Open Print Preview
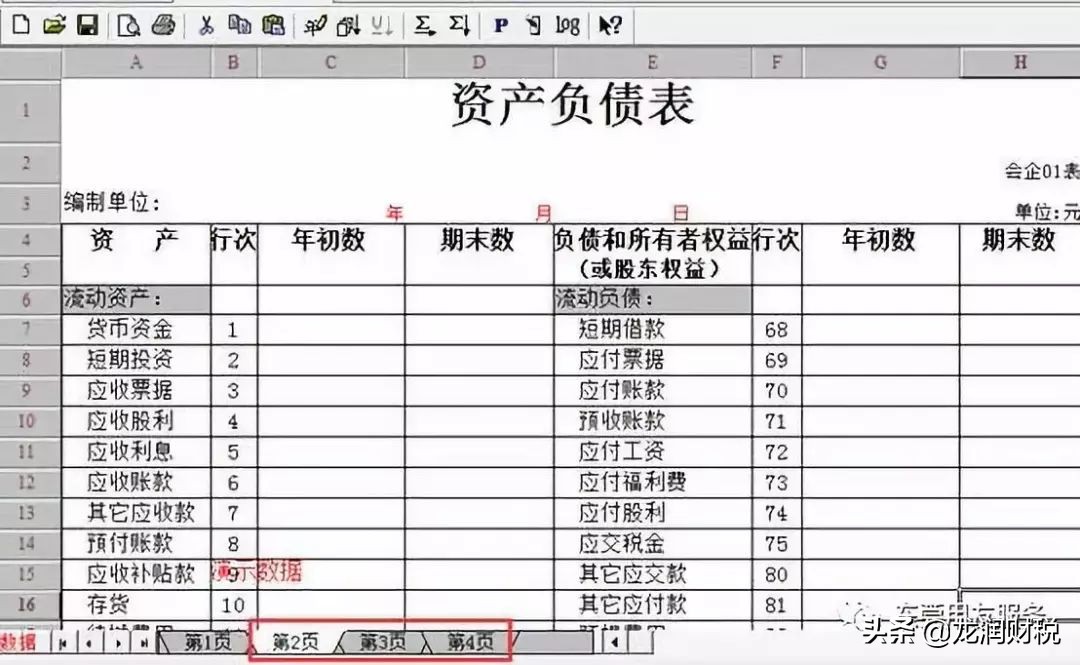This screenshot has width=1080, height=665. click(126, 25)
